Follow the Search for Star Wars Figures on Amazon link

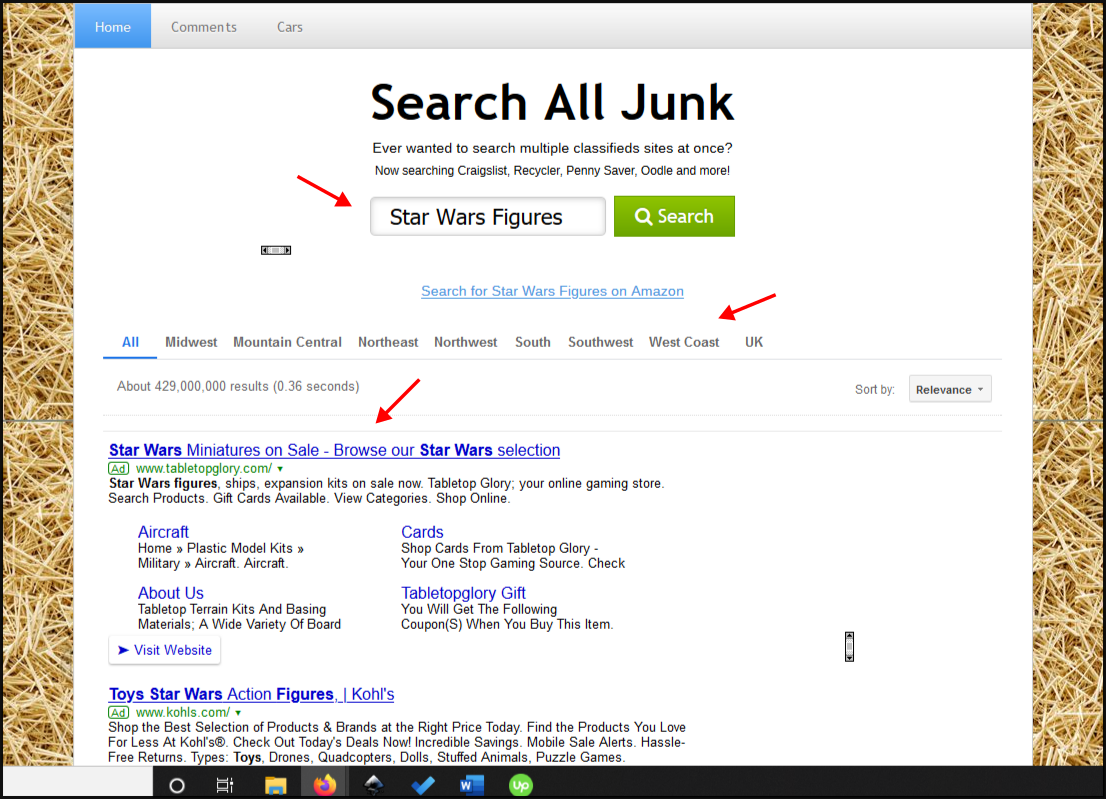point(552,291)
